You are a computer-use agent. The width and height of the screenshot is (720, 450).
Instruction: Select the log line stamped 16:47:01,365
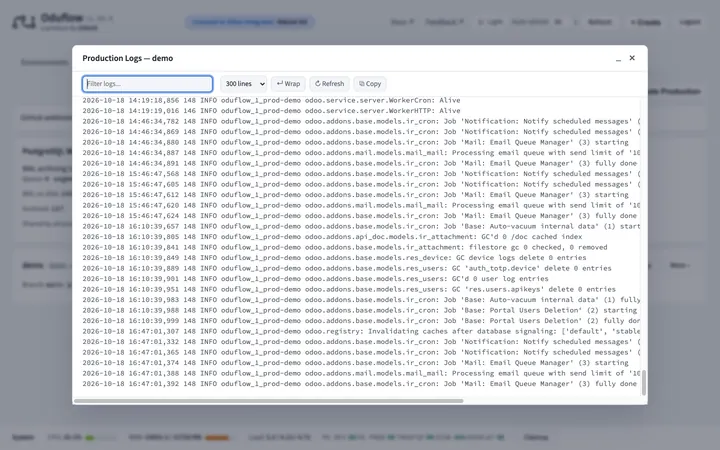[x=361, y=353]
